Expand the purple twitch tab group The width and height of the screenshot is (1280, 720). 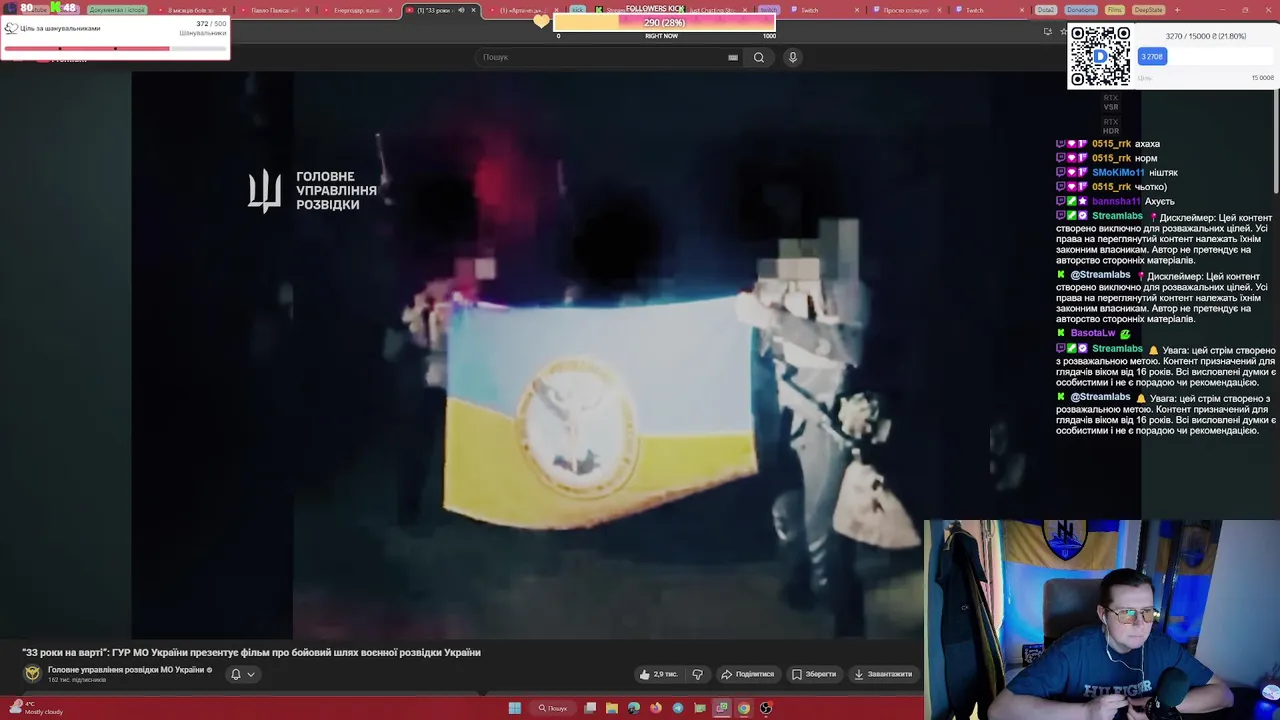tap(768, 10)
